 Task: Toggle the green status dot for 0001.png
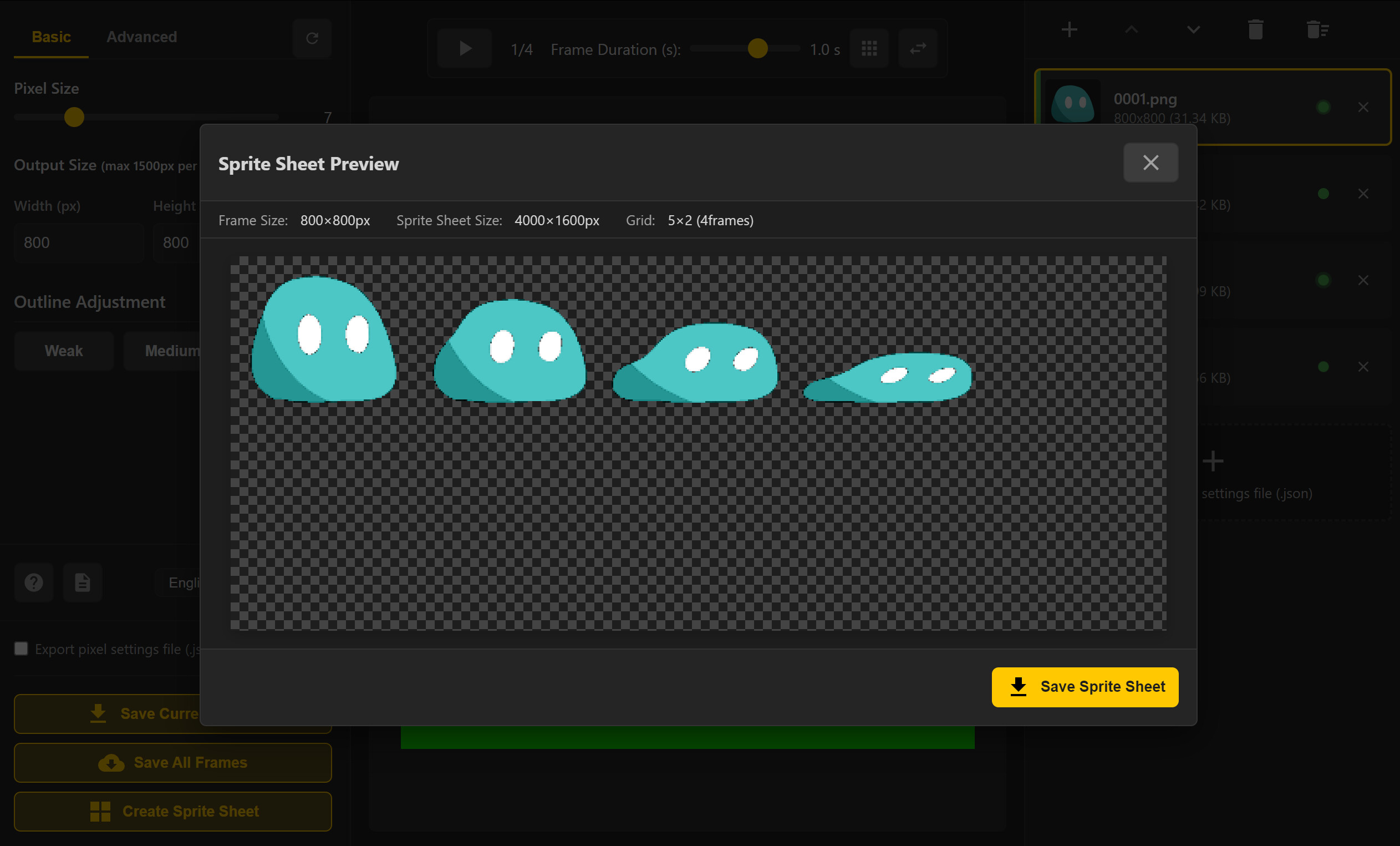pyautogui.click(x=1323, y=106)
